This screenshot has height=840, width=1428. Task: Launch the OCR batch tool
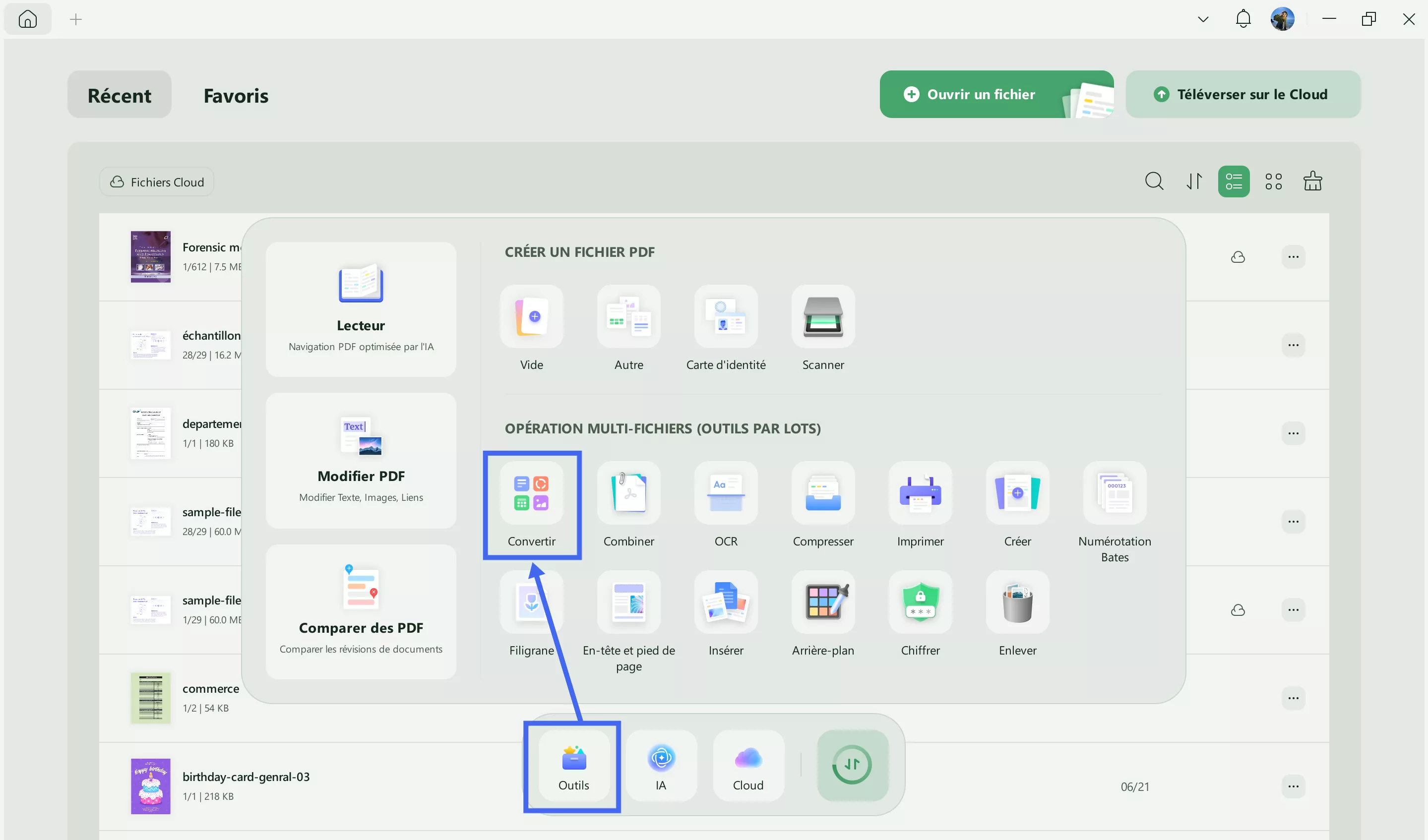point(725,493)
